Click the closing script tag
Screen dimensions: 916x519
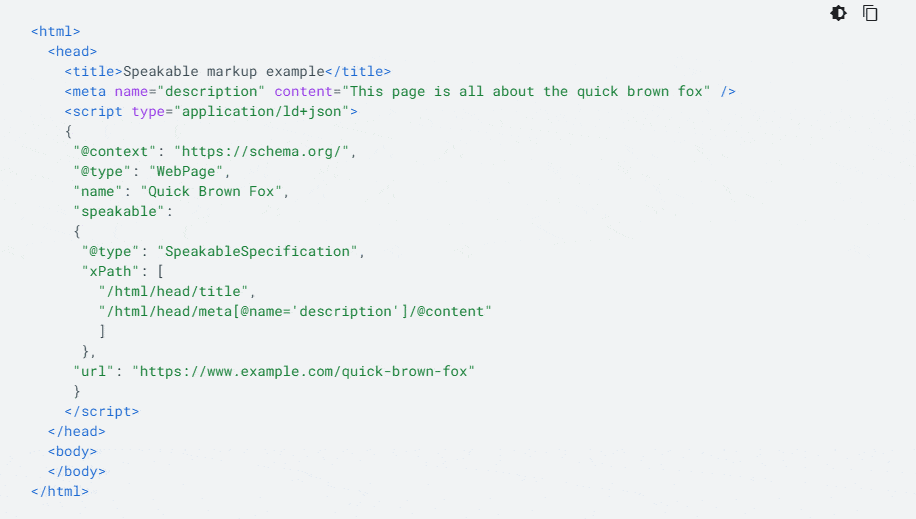click(x=102, y=411)
